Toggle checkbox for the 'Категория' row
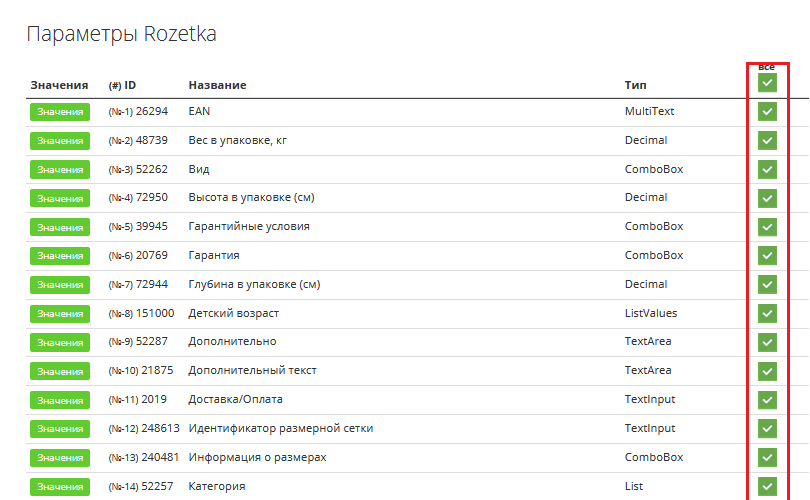The width and height of the screenshot is (810, 500). click(x=767, y=487)
